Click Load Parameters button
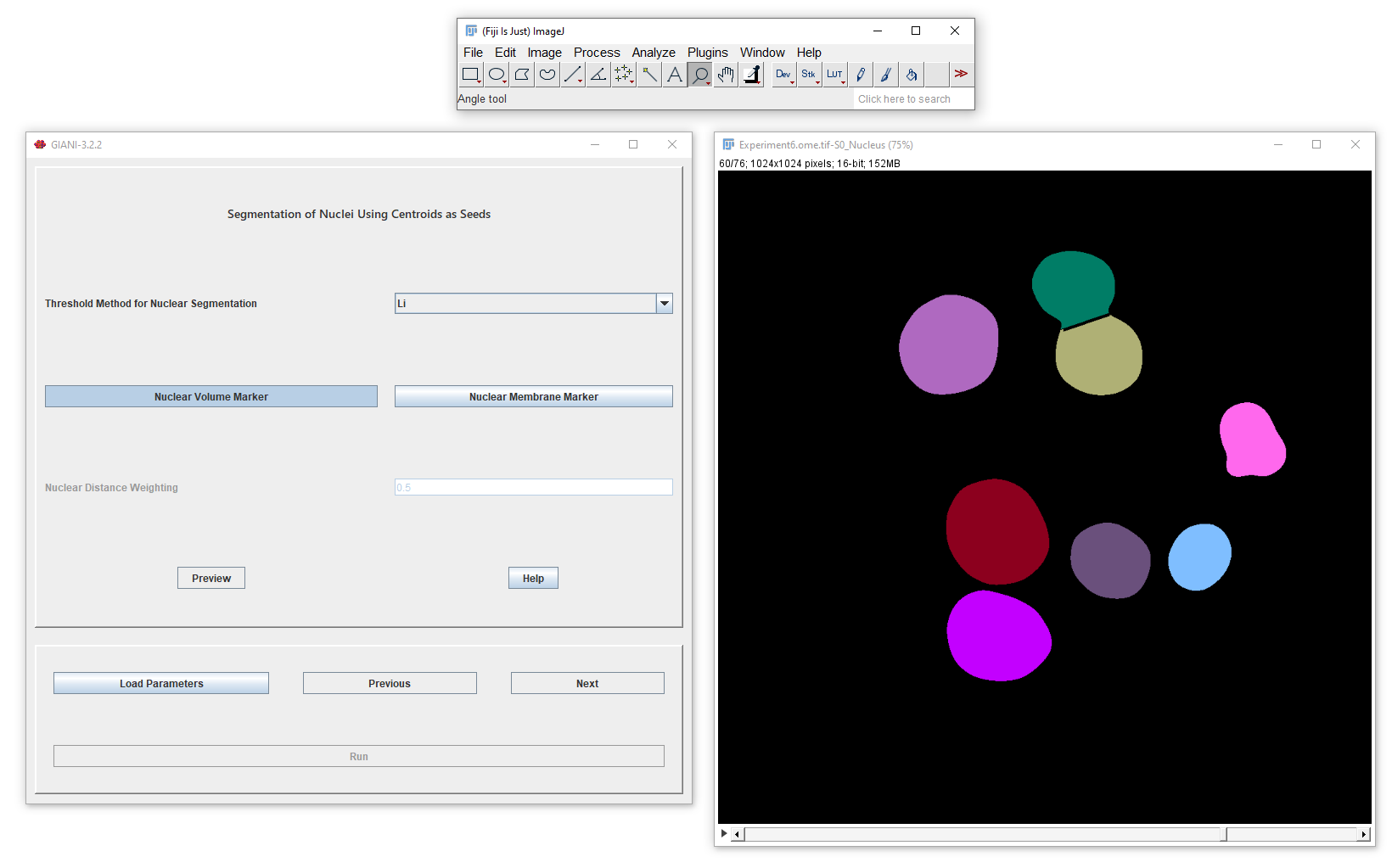1392x868 pixels. pyautogui.click(x=161, y=683)
